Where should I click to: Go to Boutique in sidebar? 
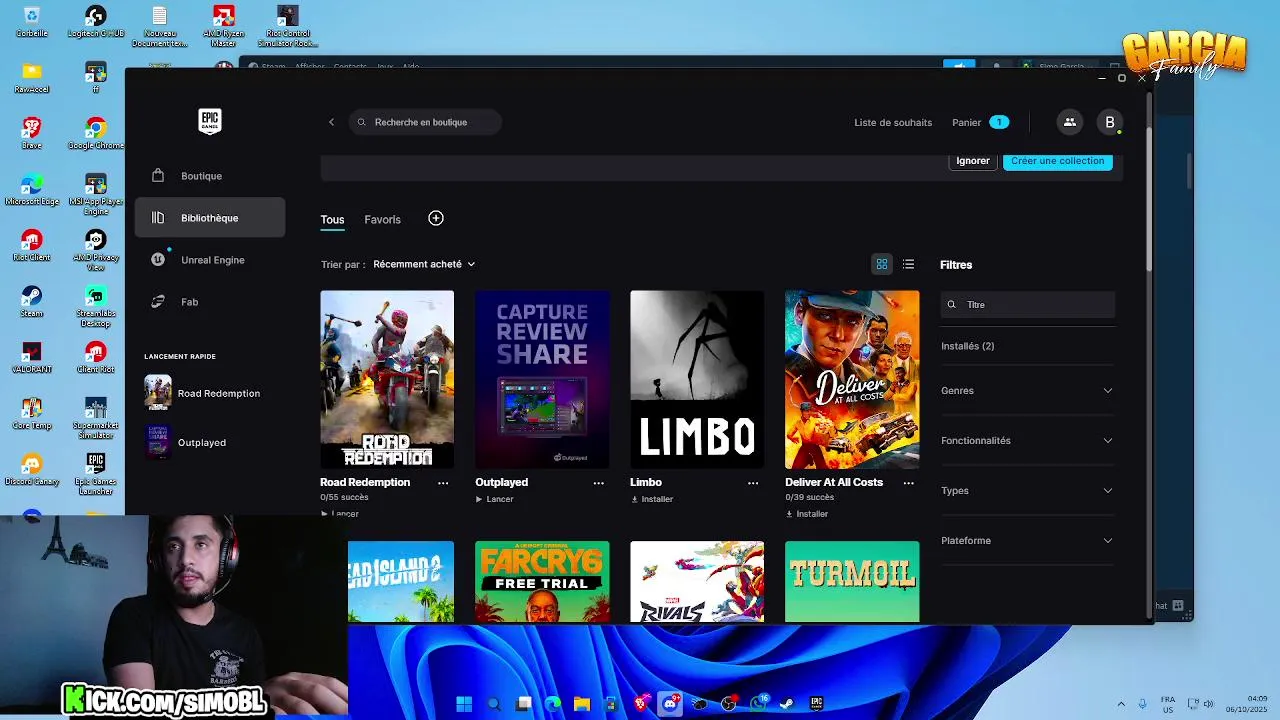click(x=210, y=176)
